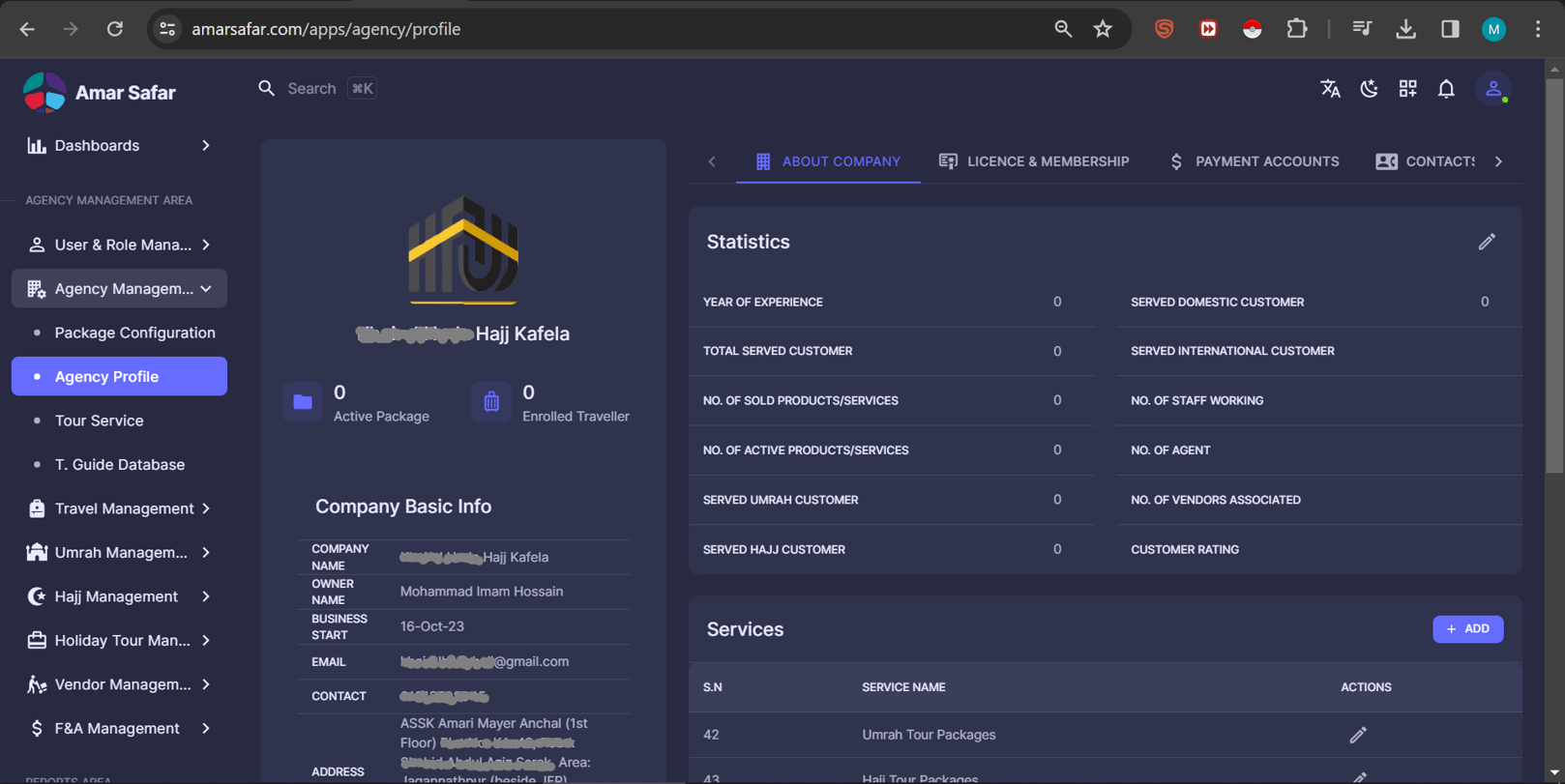The width and height of the screenshot is (1565, 784).
Task: Open the notifications bell
Action: pyautogui.click(x=1446, y=89)
